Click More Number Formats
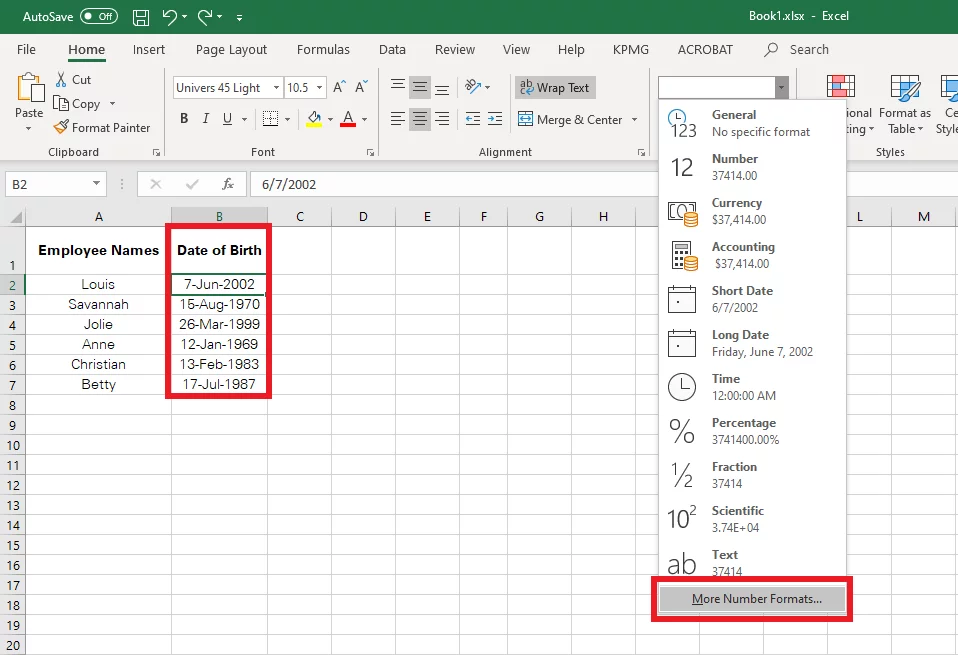The image size is (958, 655). pos(752,598)
